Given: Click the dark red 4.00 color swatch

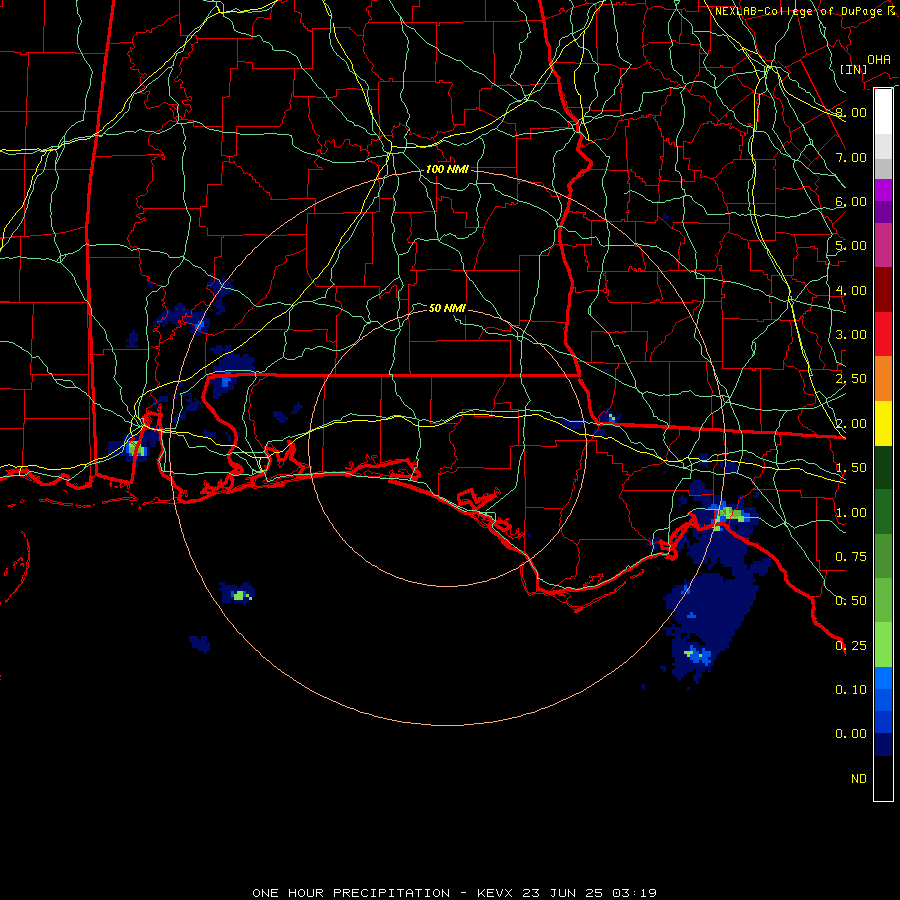Looking at the screenshot, I should [883, 290].
